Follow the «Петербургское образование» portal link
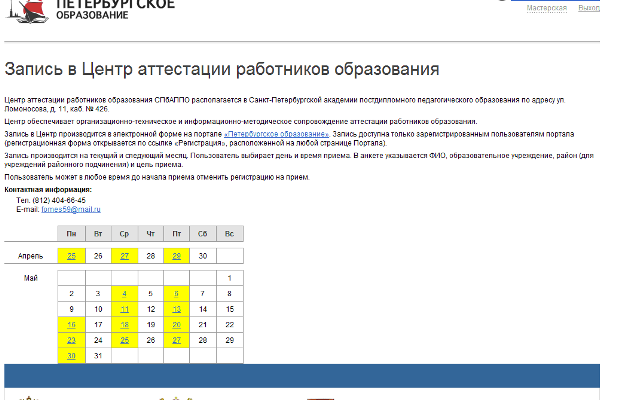The width and height of the screenshot is (623, 400). (277, 134)
